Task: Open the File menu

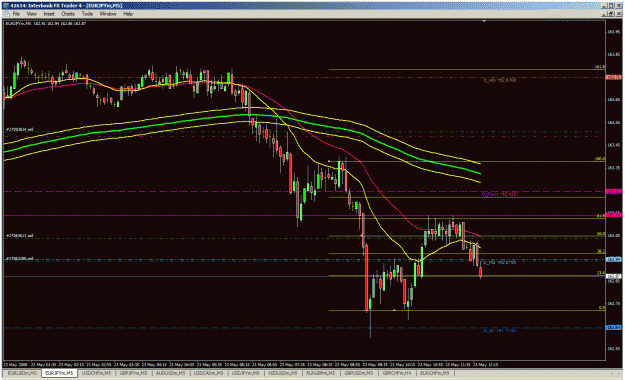Action: point(16,14)
